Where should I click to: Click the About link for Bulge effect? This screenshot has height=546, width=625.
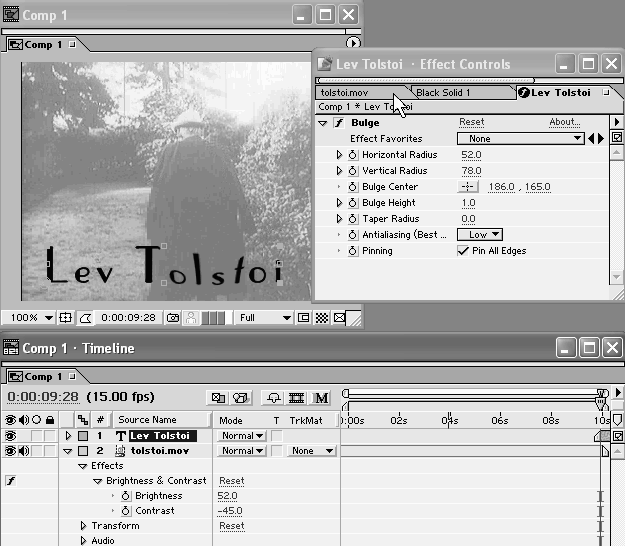tap(564, 122)
